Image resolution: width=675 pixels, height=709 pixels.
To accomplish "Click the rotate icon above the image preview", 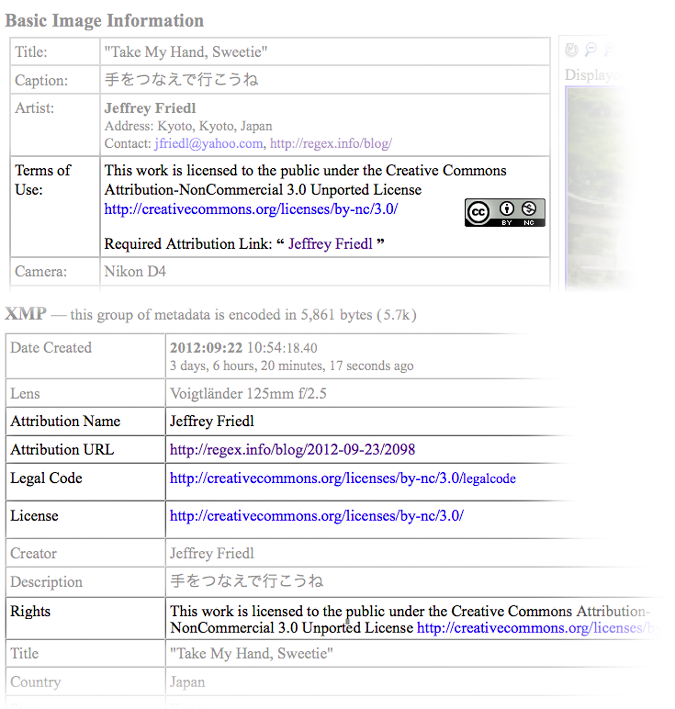I will 572,49.
